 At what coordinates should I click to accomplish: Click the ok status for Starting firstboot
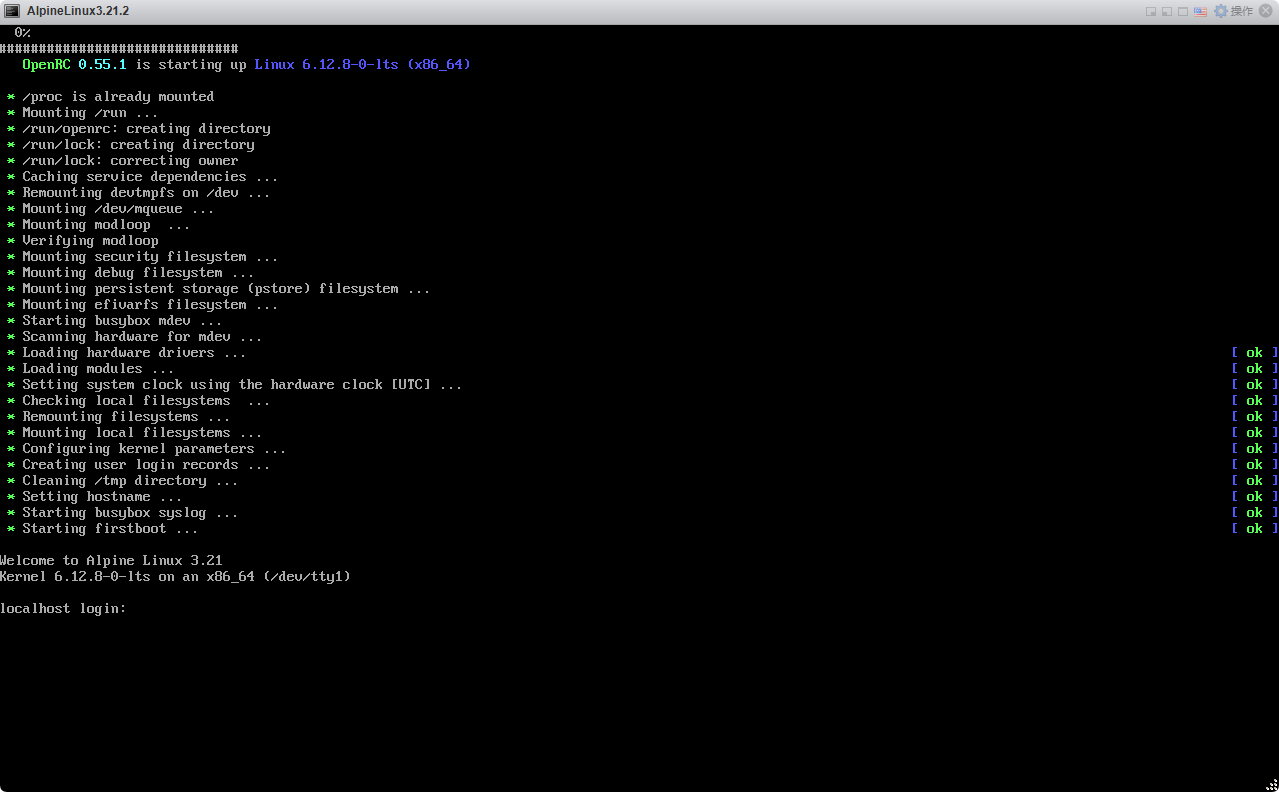coord(1254,529)
